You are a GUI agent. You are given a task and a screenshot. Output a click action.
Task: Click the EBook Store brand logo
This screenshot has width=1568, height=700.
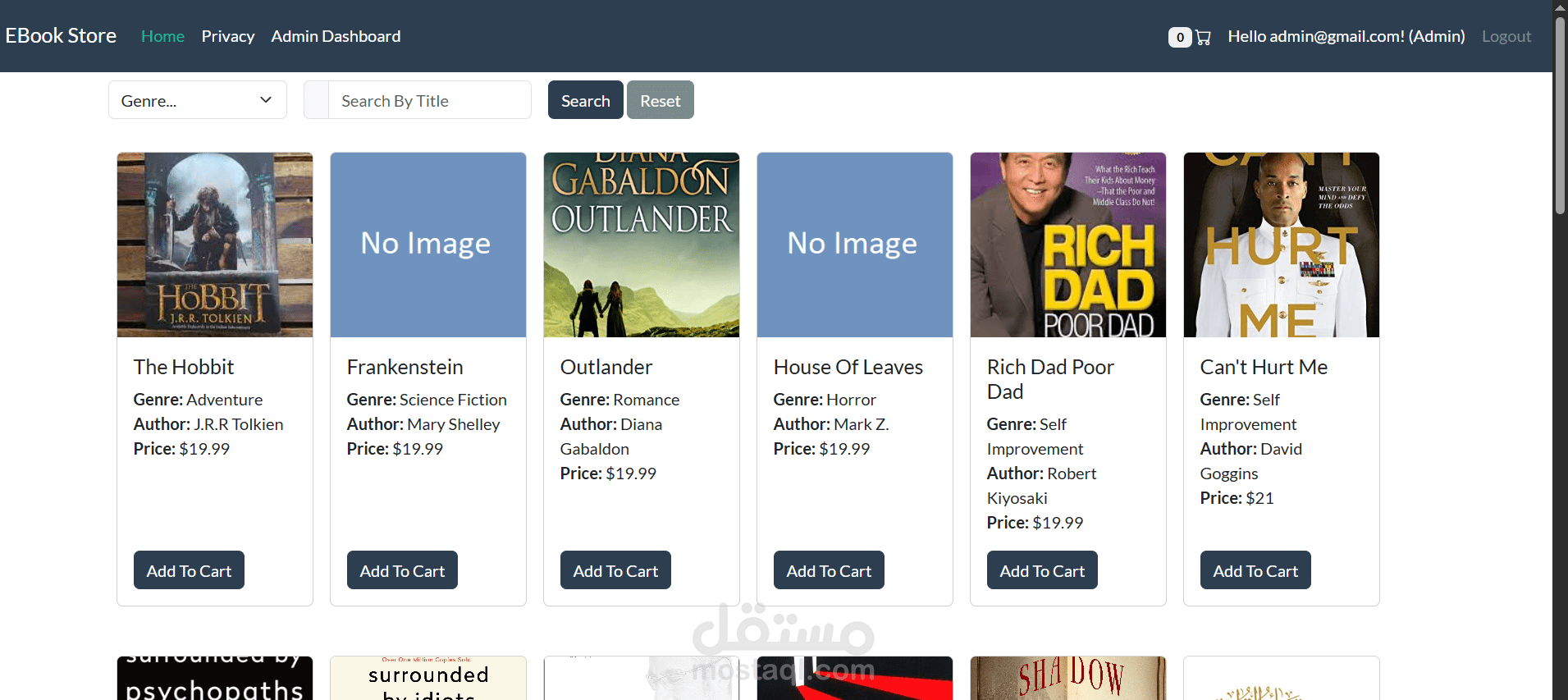pos(61,36)
